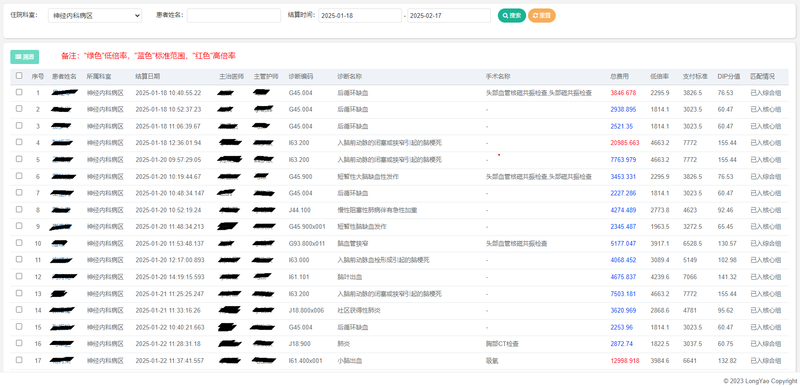This screenshot has width=800, height=386.
Task: Click settlement date 2025-01-22 11:37:41.557
Action: tap(169, 361)
